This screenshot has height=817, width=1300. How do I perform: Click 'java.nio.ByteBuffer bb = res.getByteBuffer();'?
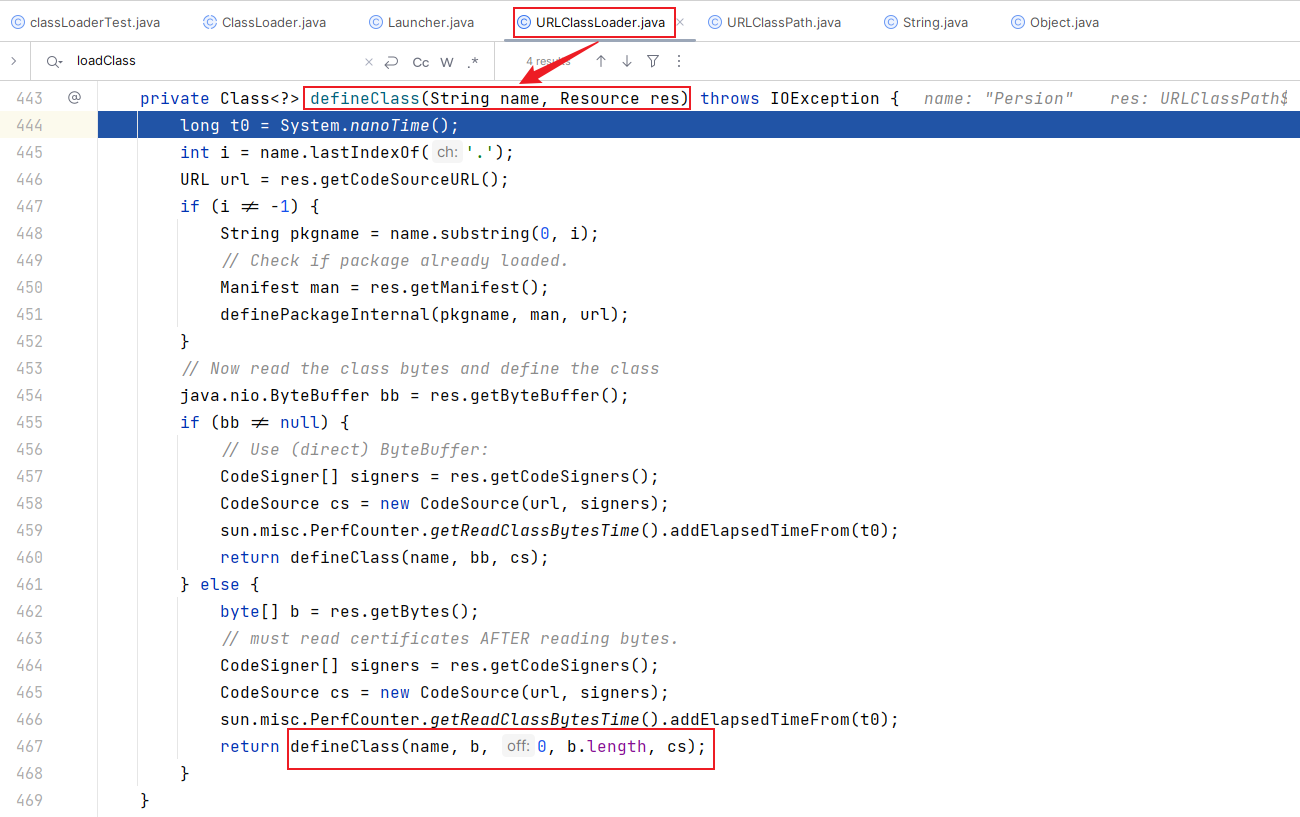(404, 395)
